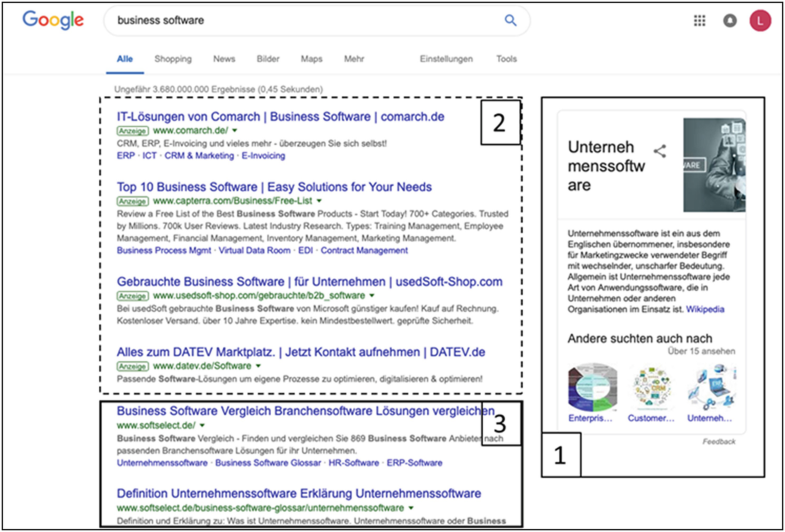Expand dropdown arrow next to www.softselect.de/
This screenshot has width=785, height=532.
tap(202, 426)
